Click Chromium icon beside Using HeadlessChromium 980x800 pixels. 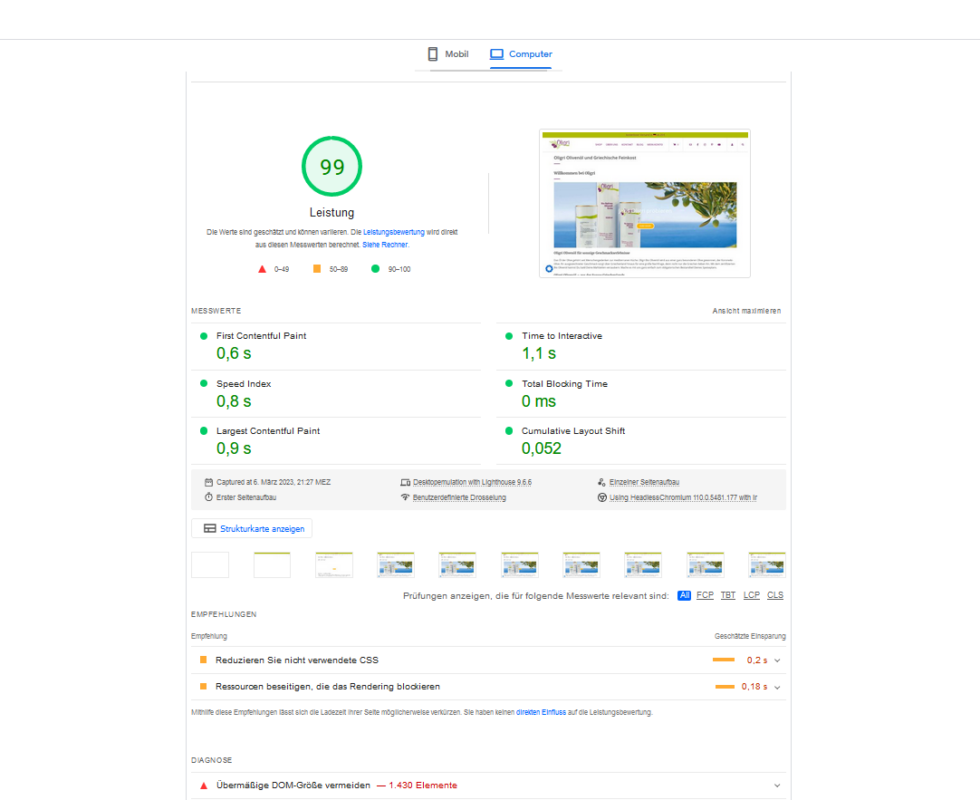pyautogui.click(x=602, y=498)
